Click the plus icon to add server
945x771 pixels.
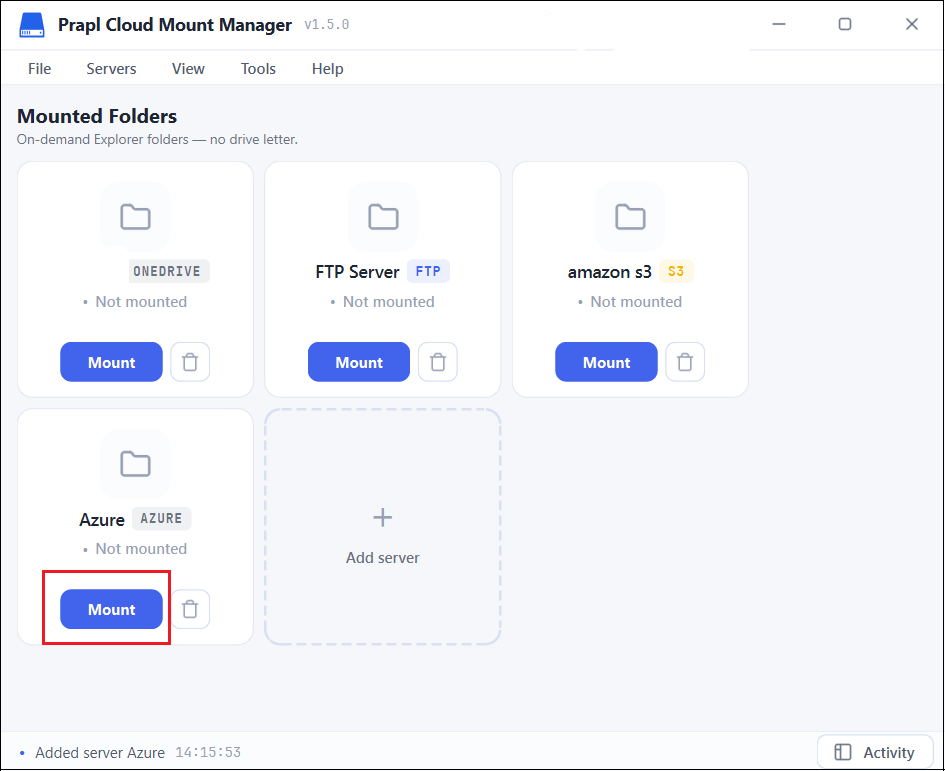383,517
